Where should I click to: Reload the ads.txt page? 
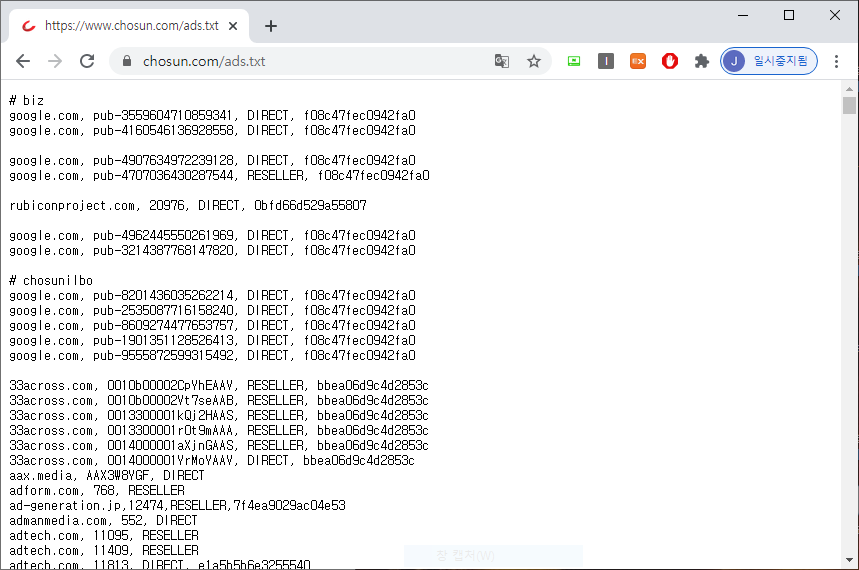pos(87,61)
